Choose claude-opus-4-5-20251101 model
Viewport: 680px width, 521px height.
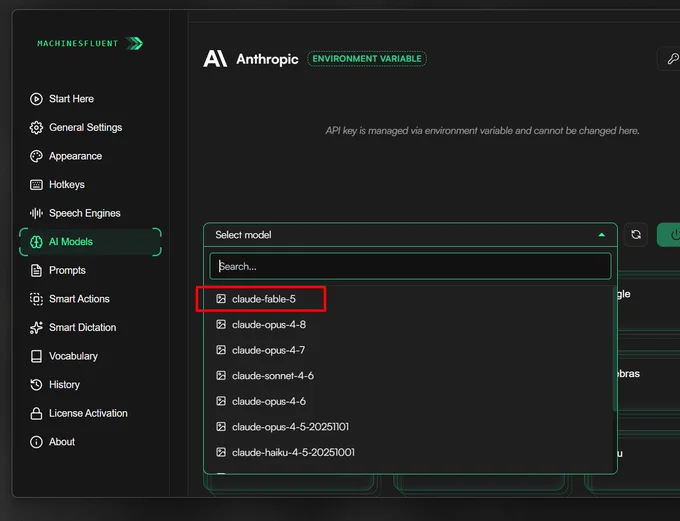pyautogui.click(x=410, y=427)
